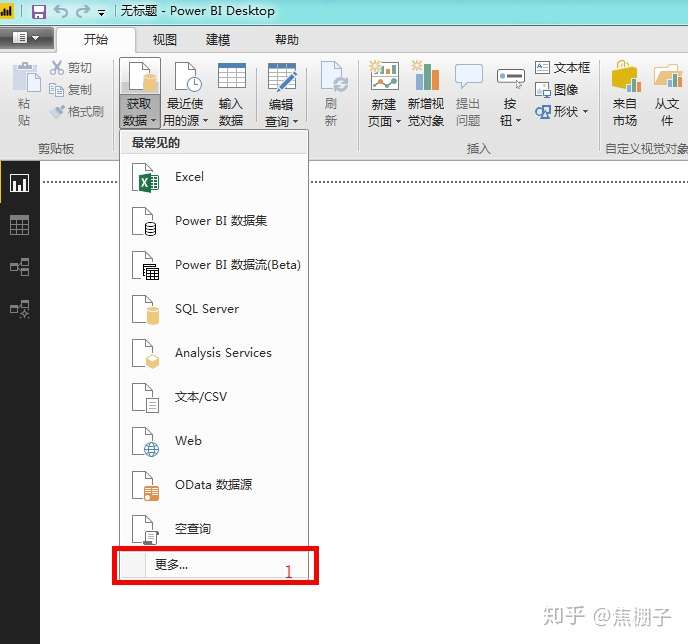688x644 pixels.
Task: Click the 新建页面 icon
Action: pos(384,76)
